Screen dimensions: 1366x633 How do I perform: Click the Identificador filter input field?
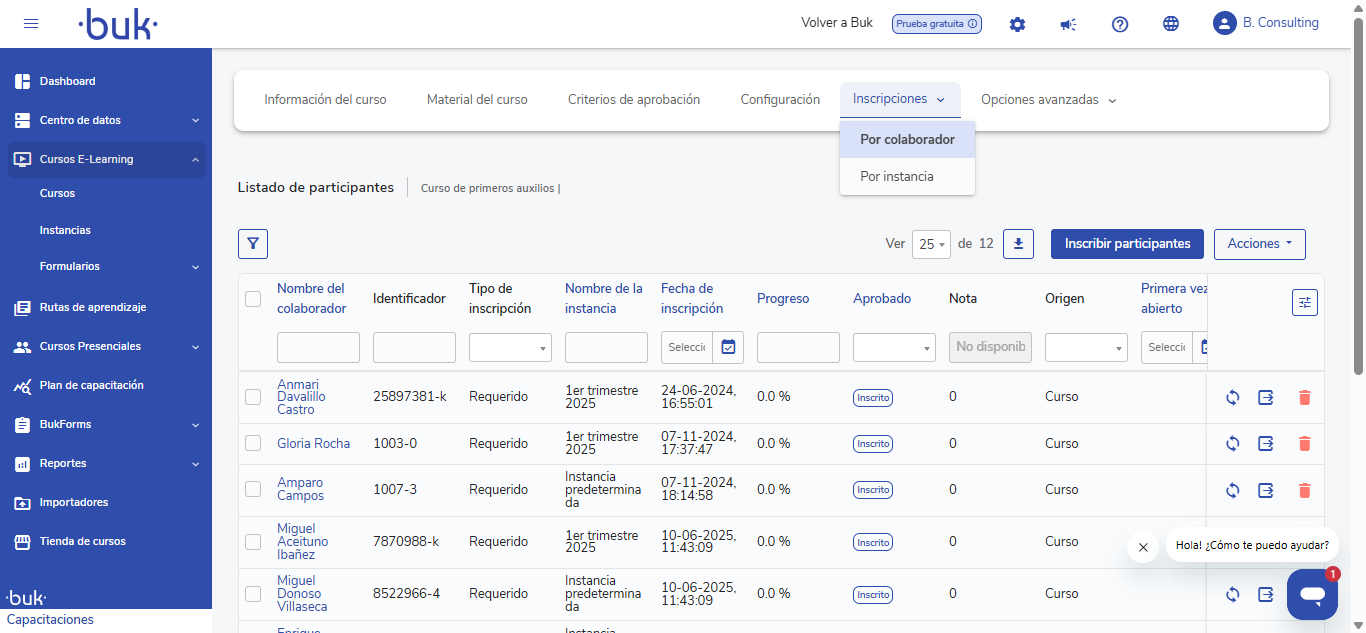point(414,347)
